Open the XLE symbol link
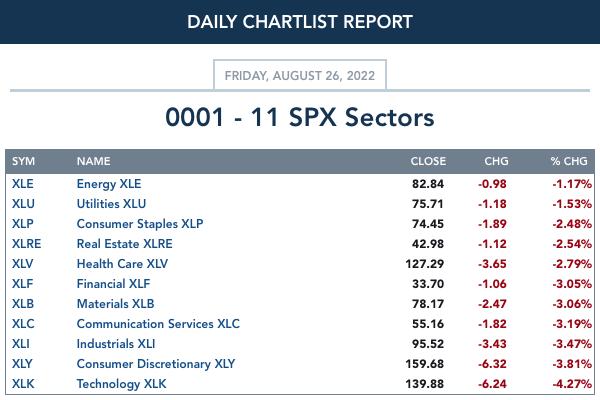600x400 pixels. (23, 184)
